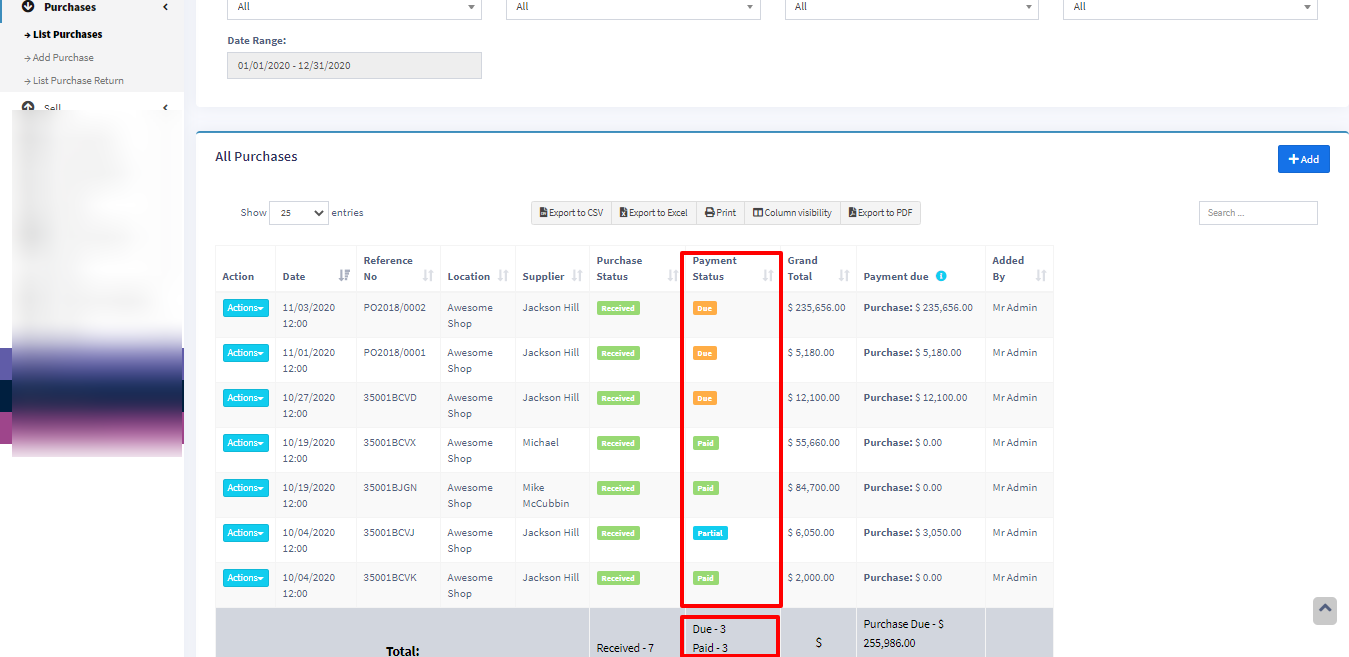
Task: Open Add Purchase in sidebar
Action: click(x=63, y=58)
